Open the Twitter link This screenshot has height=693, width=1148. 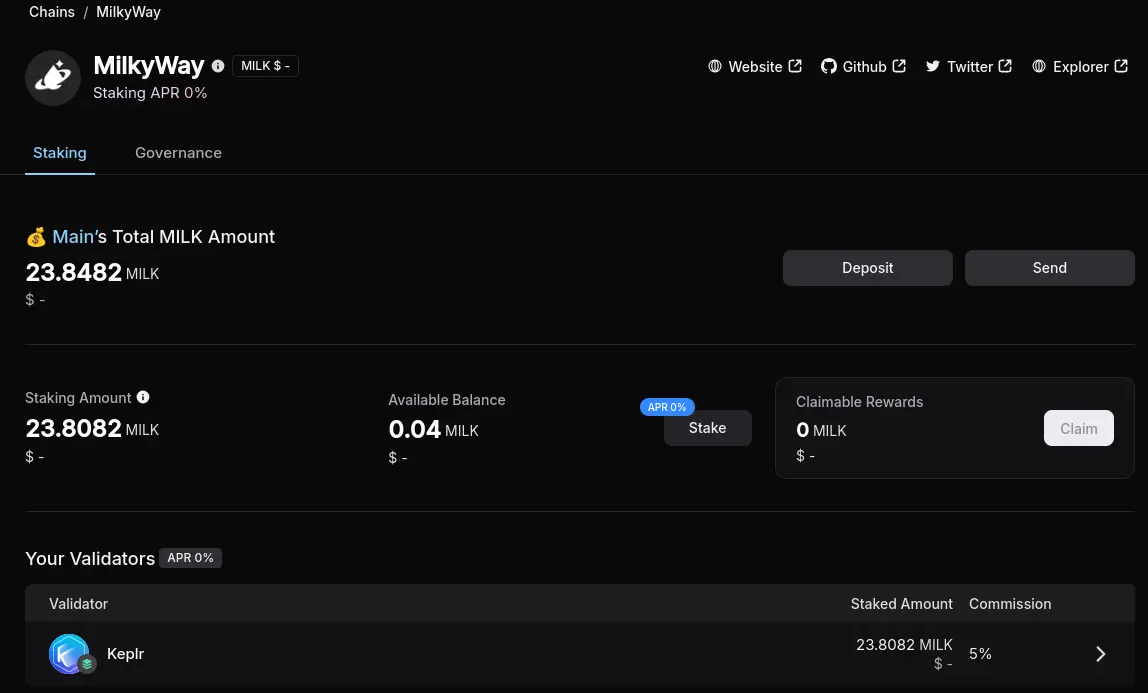click(969, 67)
